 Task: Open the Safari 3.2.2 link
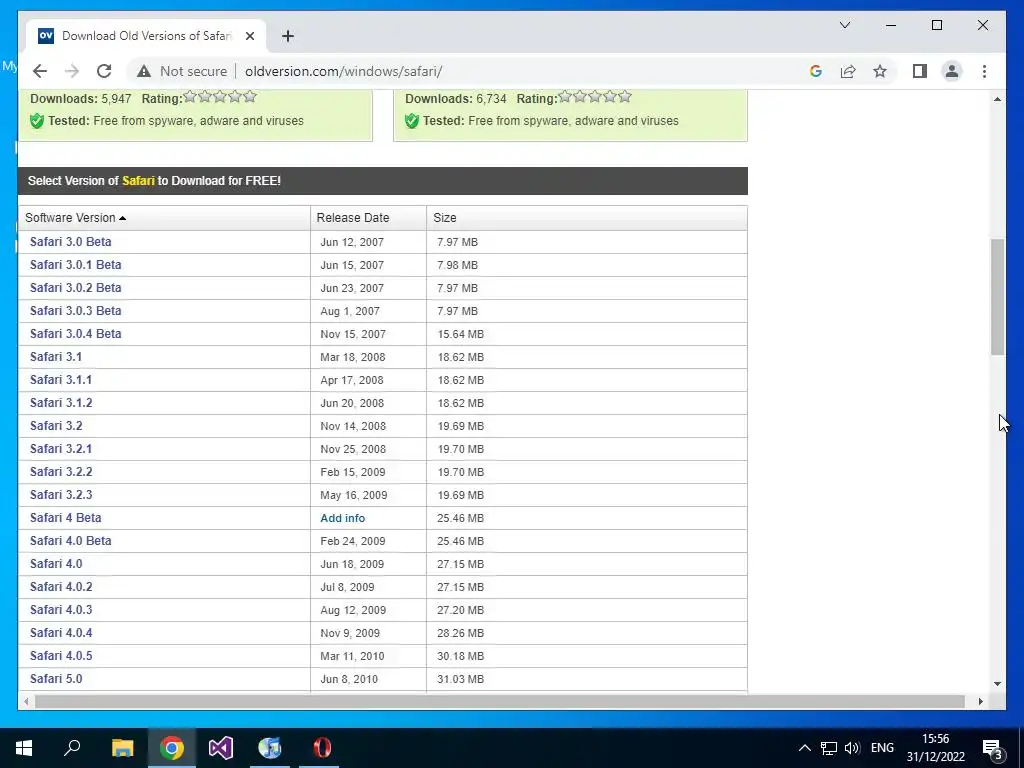pos(61,472)
